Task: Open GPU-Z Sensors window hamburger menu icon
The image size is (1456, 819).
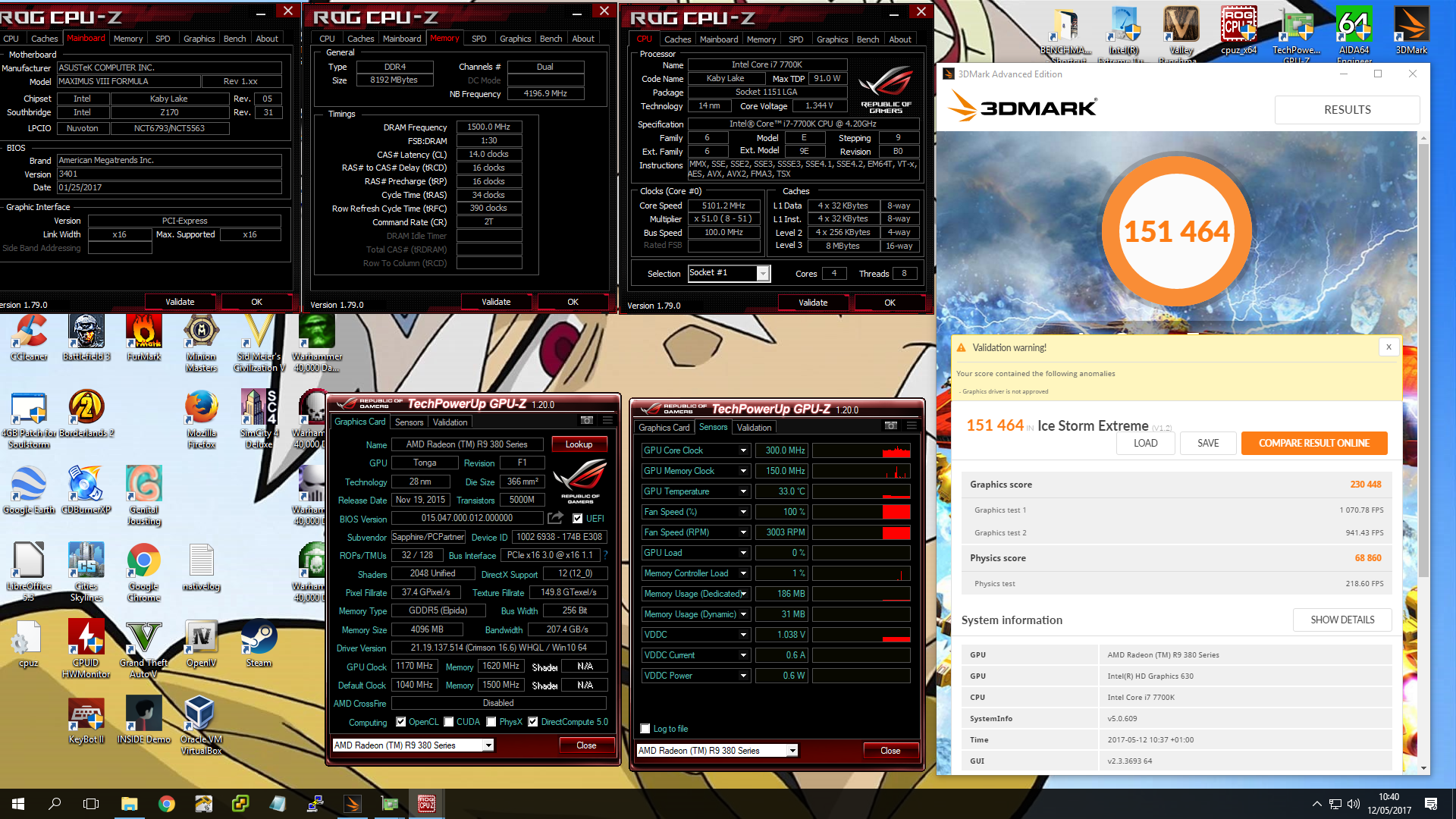Action: pos(912,426)
